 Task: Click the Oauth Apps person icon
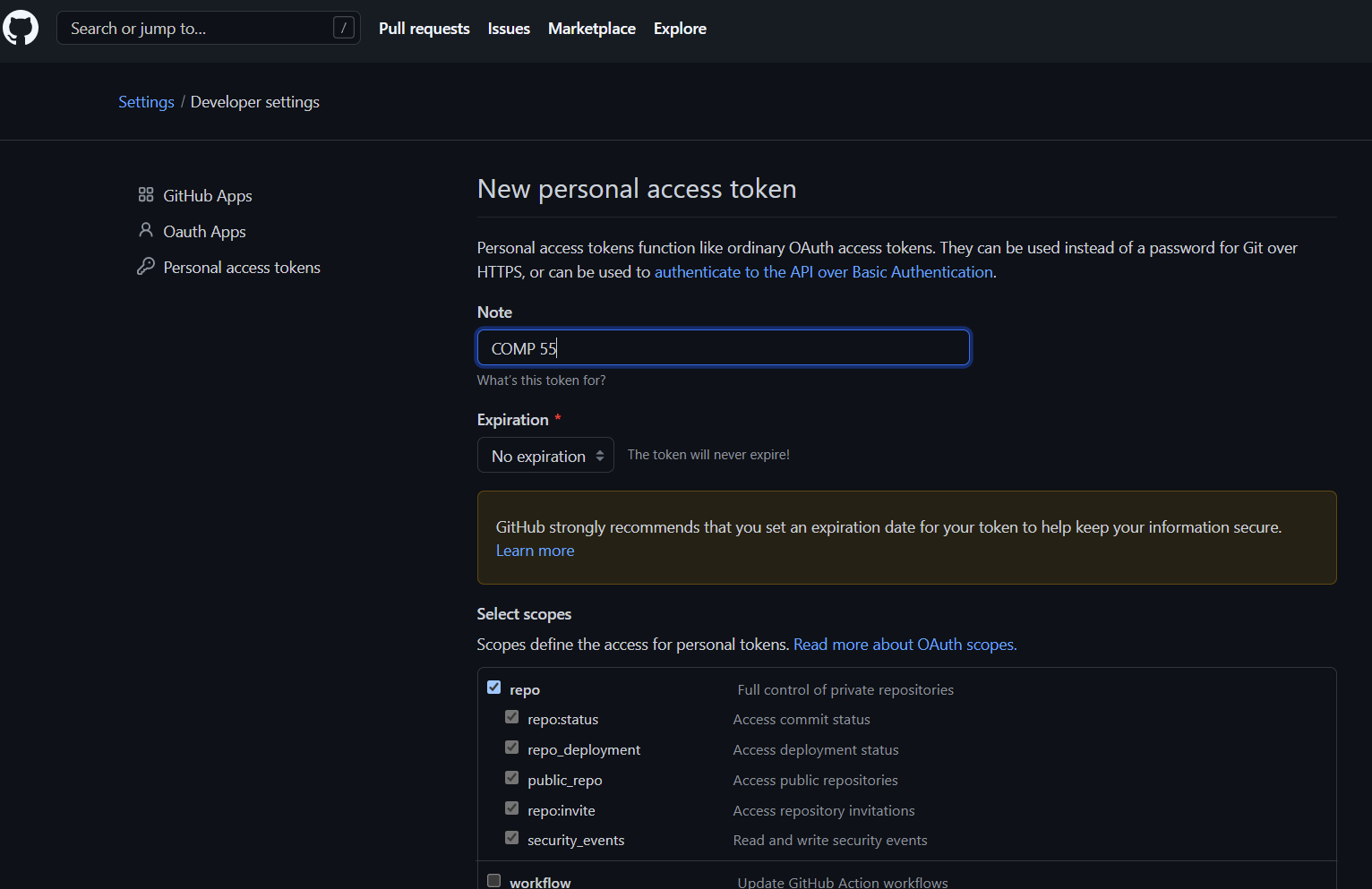146,230
